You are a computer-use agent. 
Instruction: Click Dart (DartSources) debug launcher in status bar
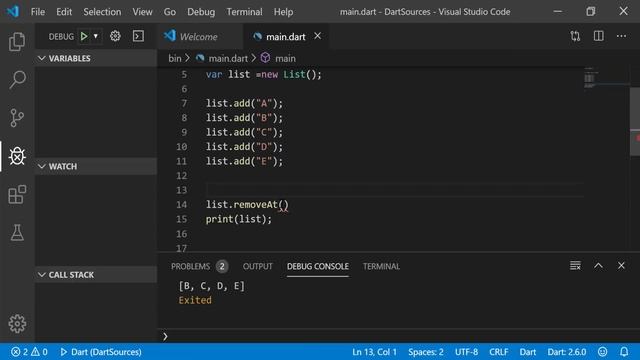[101, 352]
